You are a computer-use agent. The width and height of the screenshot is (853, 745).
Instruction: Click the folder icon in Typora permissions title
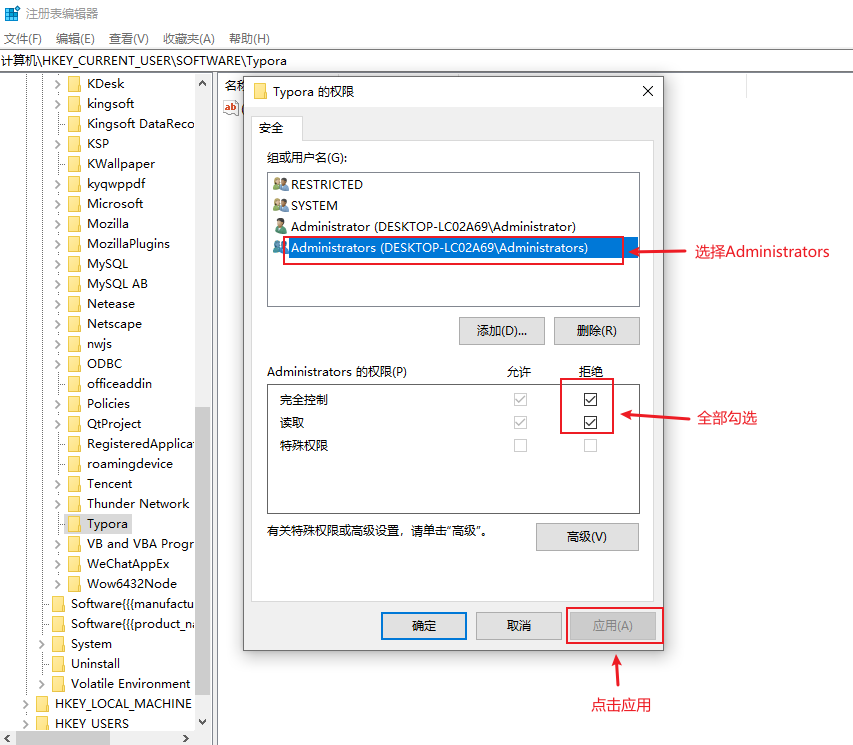click(x=261, y=91)
